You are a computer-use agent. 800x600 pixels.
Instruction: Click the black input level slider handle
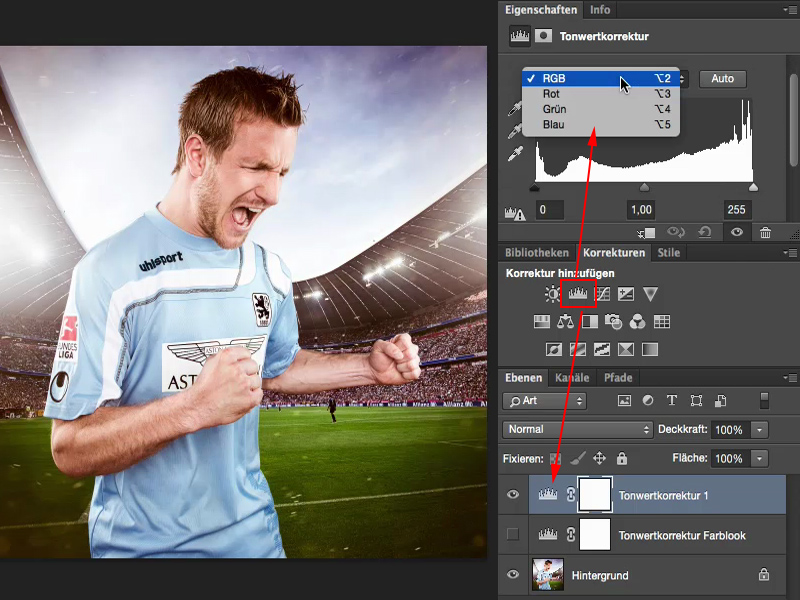point(535,188)
